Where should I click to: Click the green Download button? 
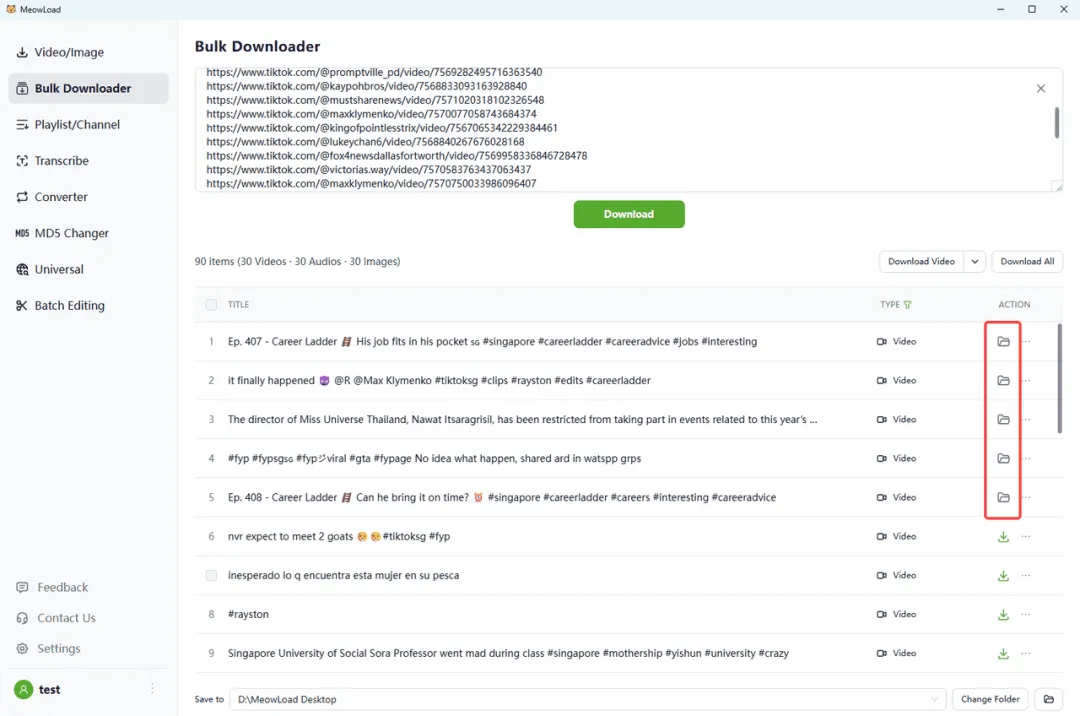coord(629,214)
